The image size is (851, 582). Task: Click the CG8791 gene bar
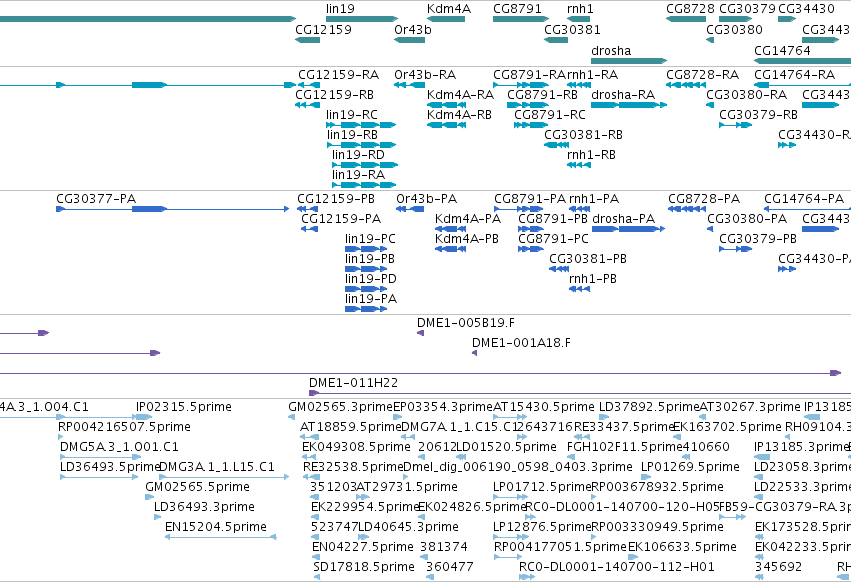(520, 19)
